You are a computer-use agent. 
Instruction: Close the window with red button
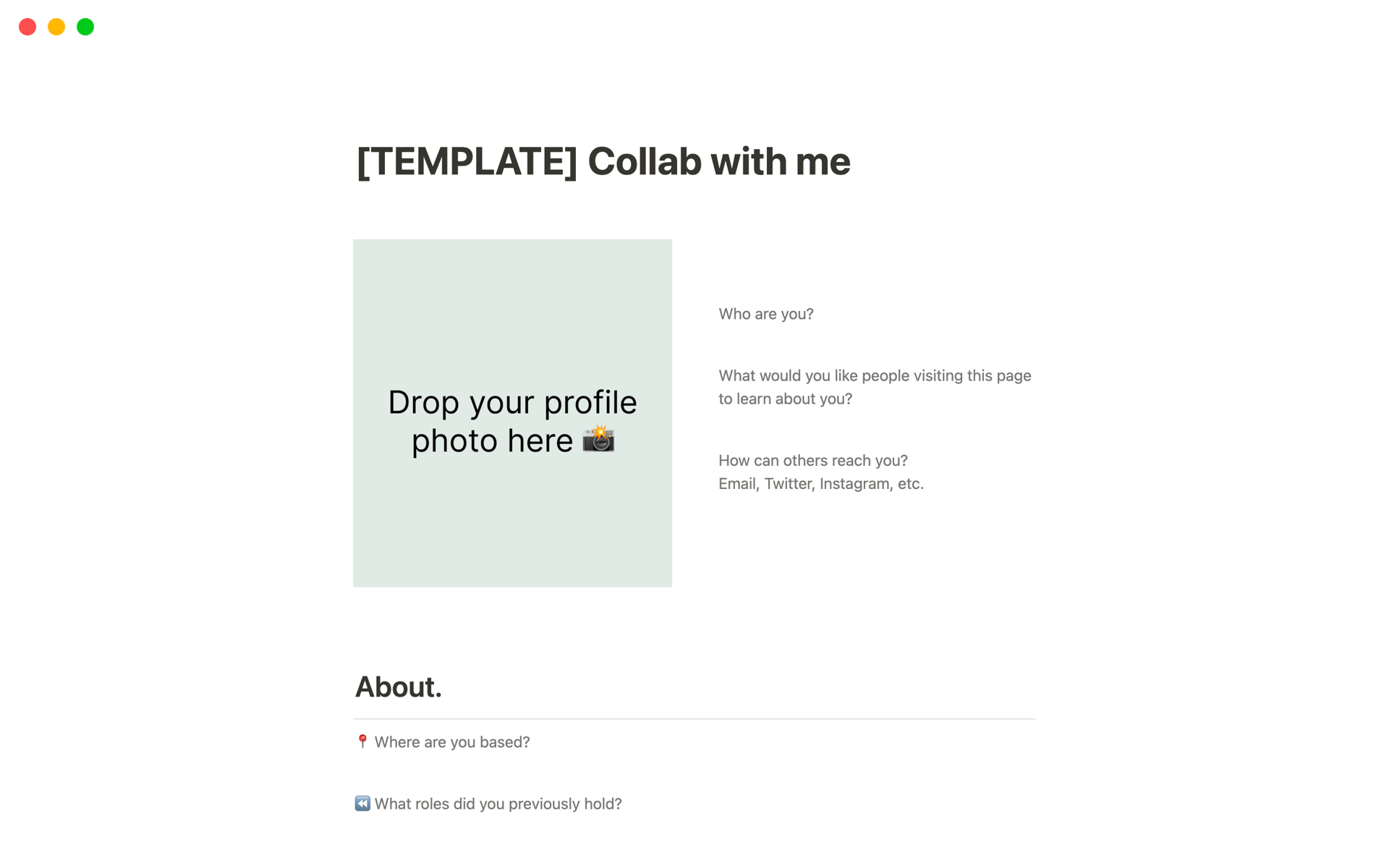pyautogui.click(x=27, y=27)
